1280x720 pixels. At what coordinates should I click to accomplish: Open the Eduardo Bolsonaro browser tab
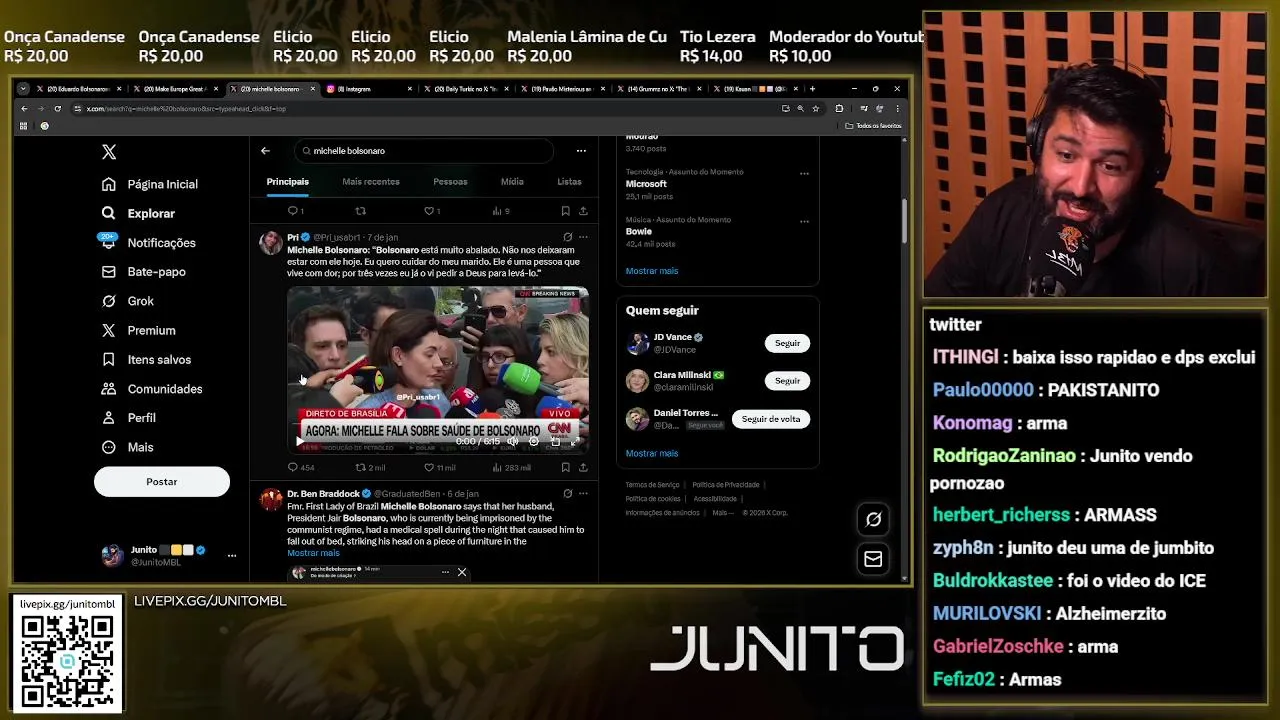80,89
